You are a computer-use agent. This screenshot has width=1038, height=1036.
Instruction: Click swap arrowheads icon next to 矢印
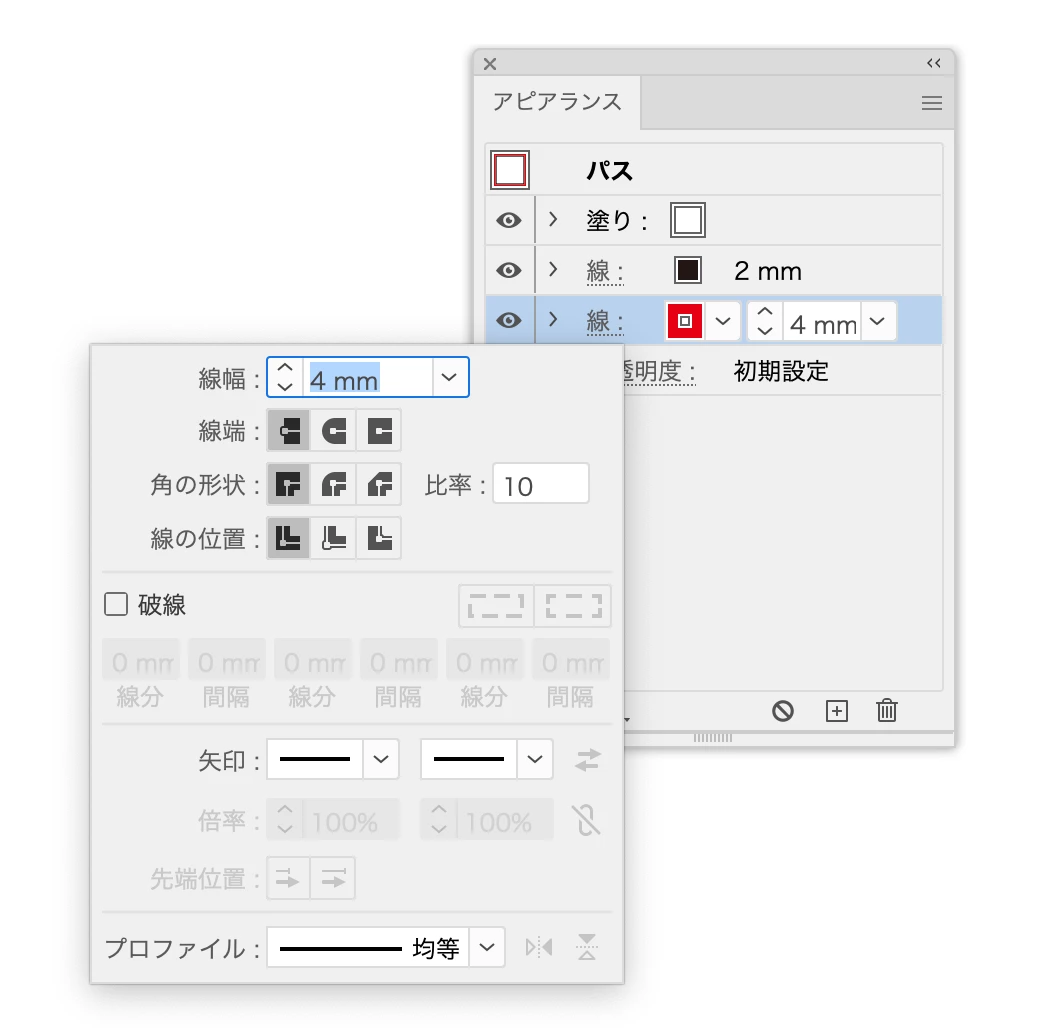click(x=587, y=759)
